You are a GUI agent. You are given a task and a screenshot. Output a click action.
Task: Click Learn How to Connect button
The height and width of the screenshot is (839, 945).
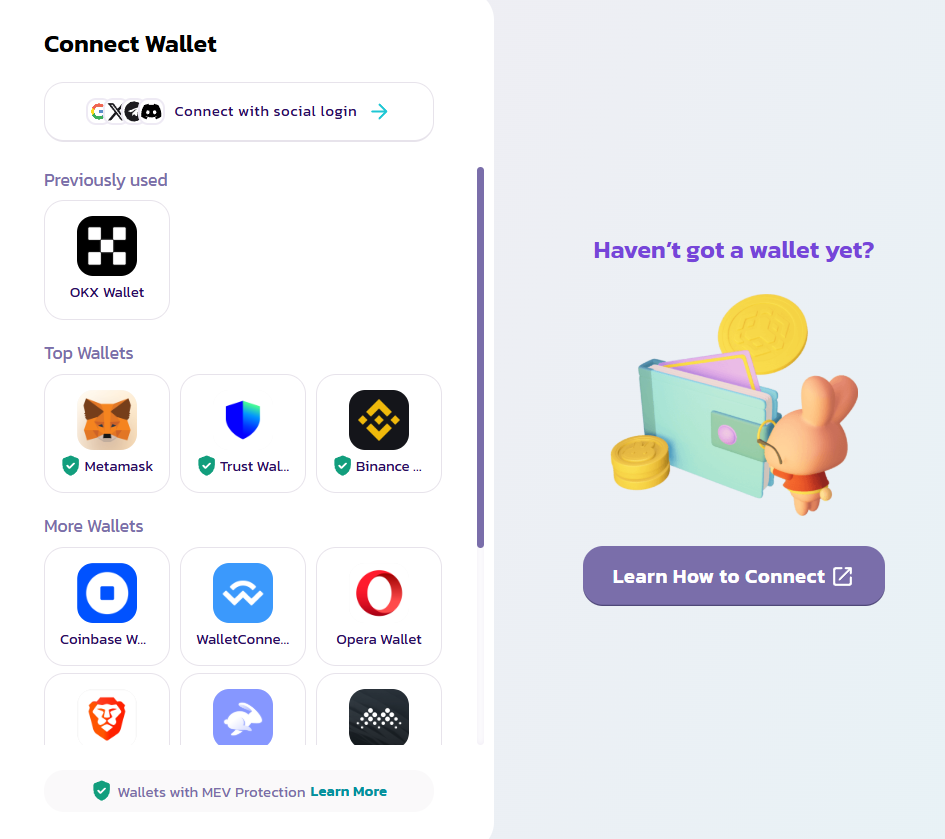point(733,576)
